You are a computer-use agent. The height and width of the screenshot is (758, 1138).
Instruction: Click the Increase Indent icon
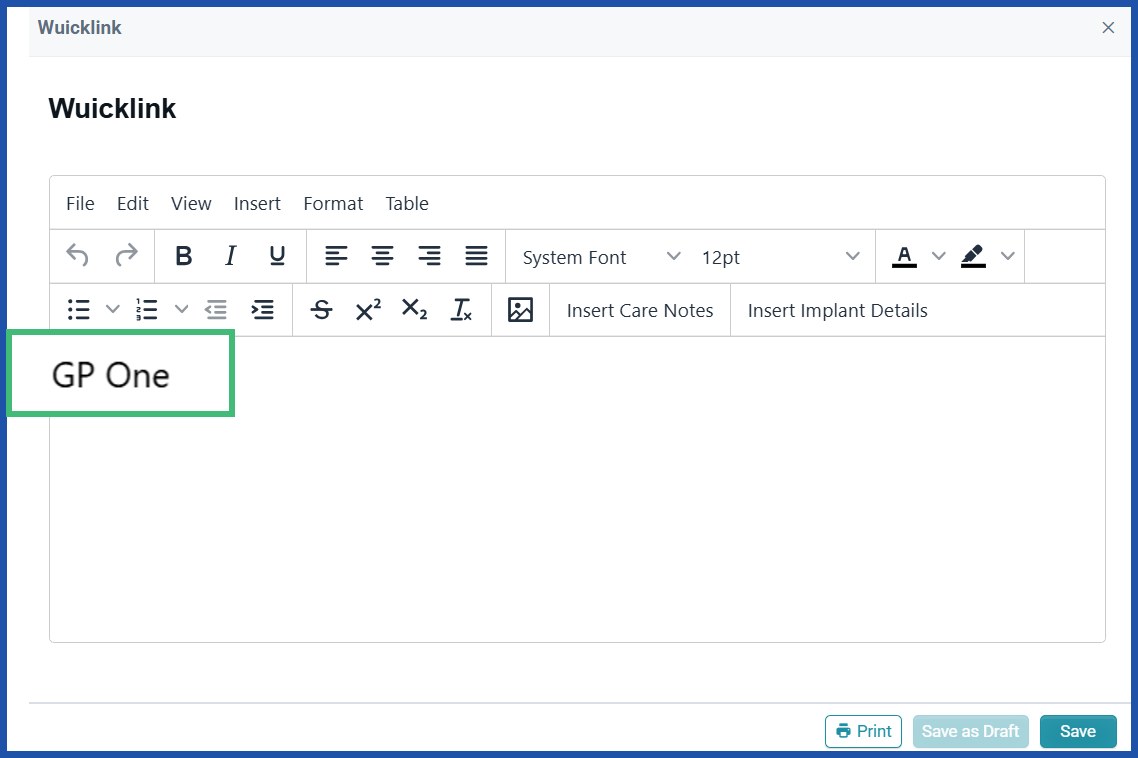262,310
